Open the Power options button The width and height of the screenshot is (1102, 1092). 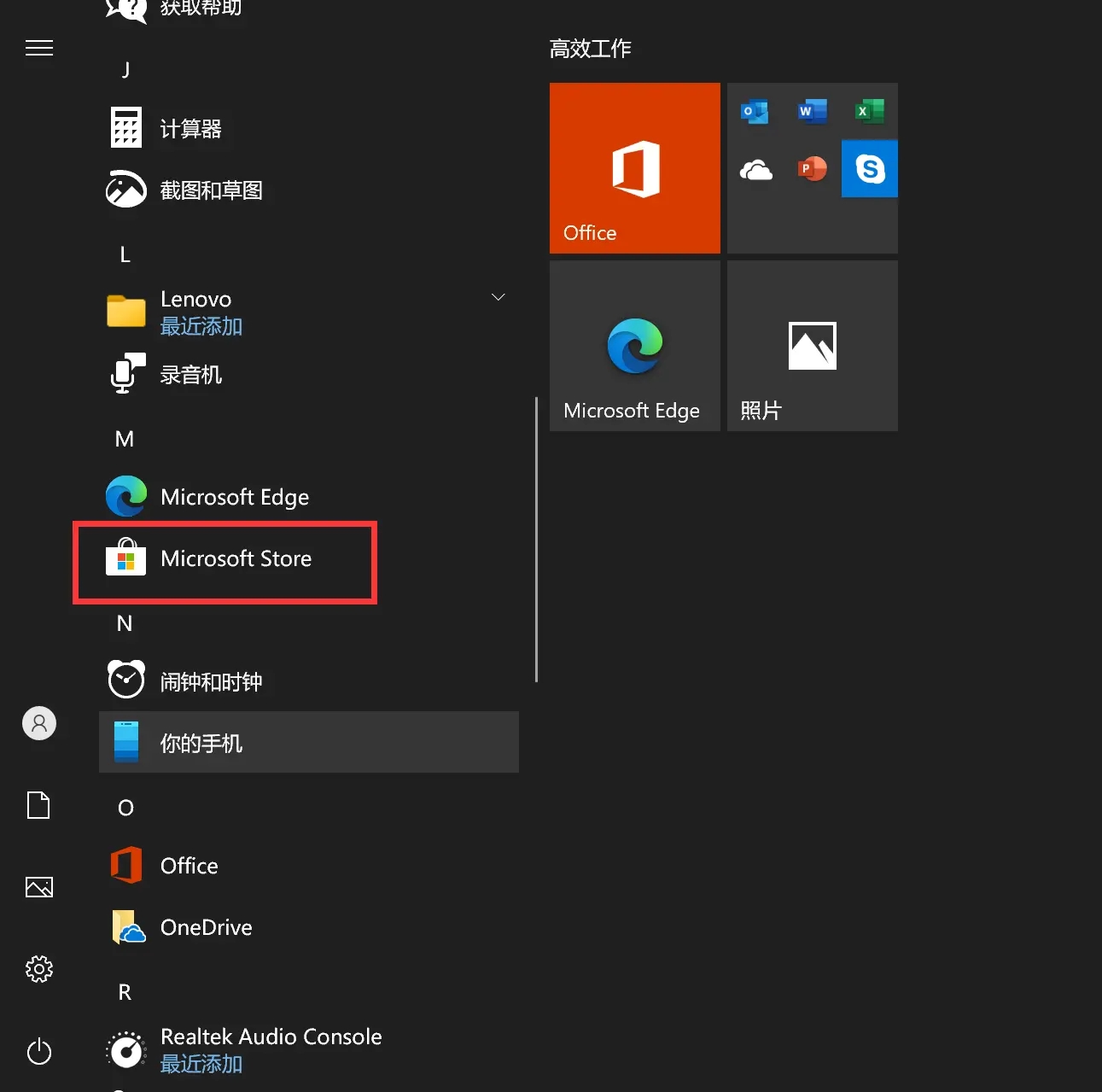tap(39, 1051)
